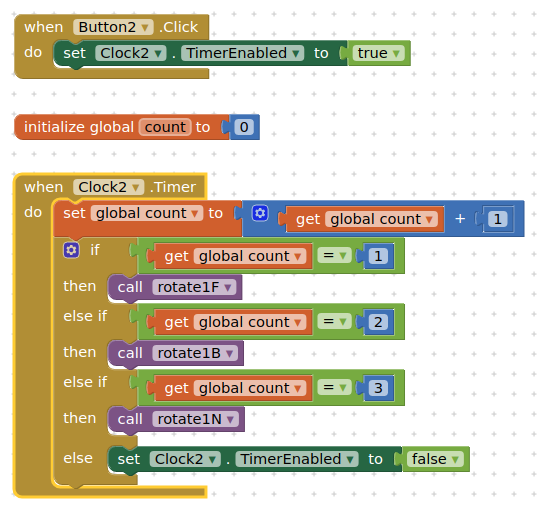Open the purple gear mutator on the if block
This screenshot has width=538, height=509.
tap(71, 250)
